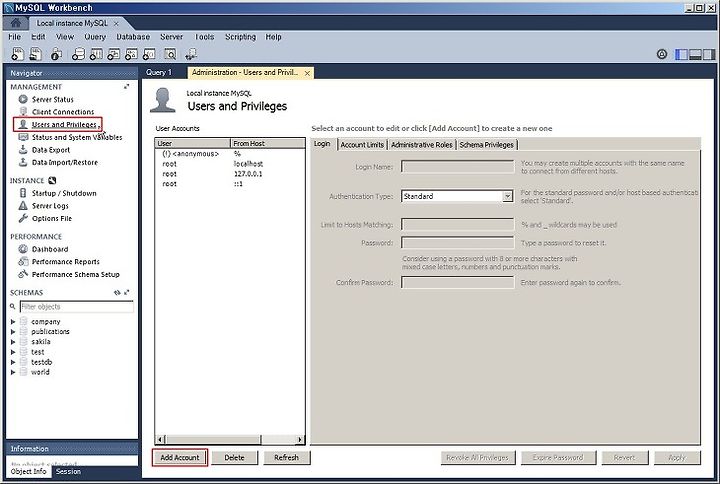Expand the testdb schema
Viewport: 720px width, 484px height.
click(13, 362)
